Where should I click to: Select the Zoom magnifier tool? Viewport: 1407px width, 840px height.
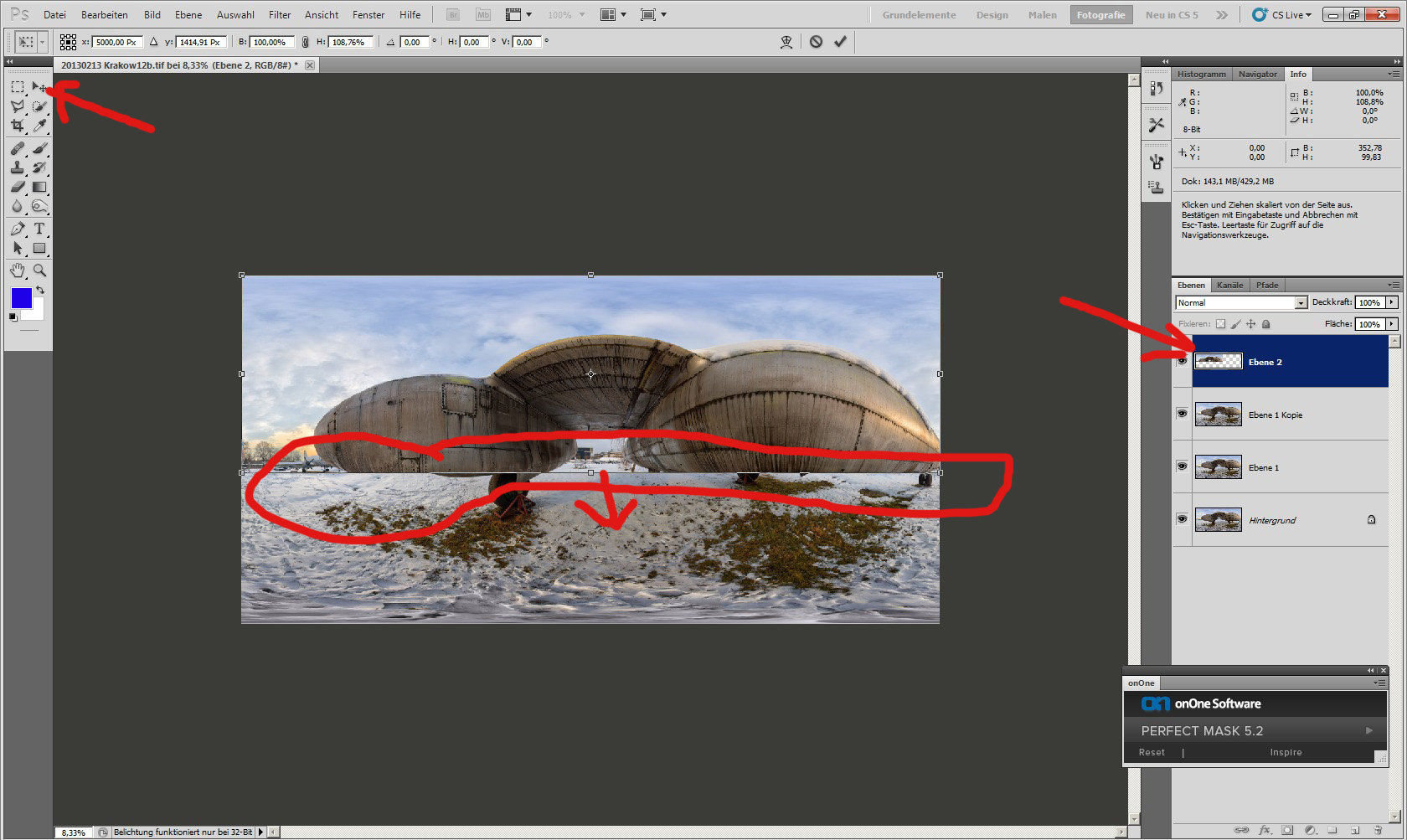pyautogui.click(x=39, y=271)
